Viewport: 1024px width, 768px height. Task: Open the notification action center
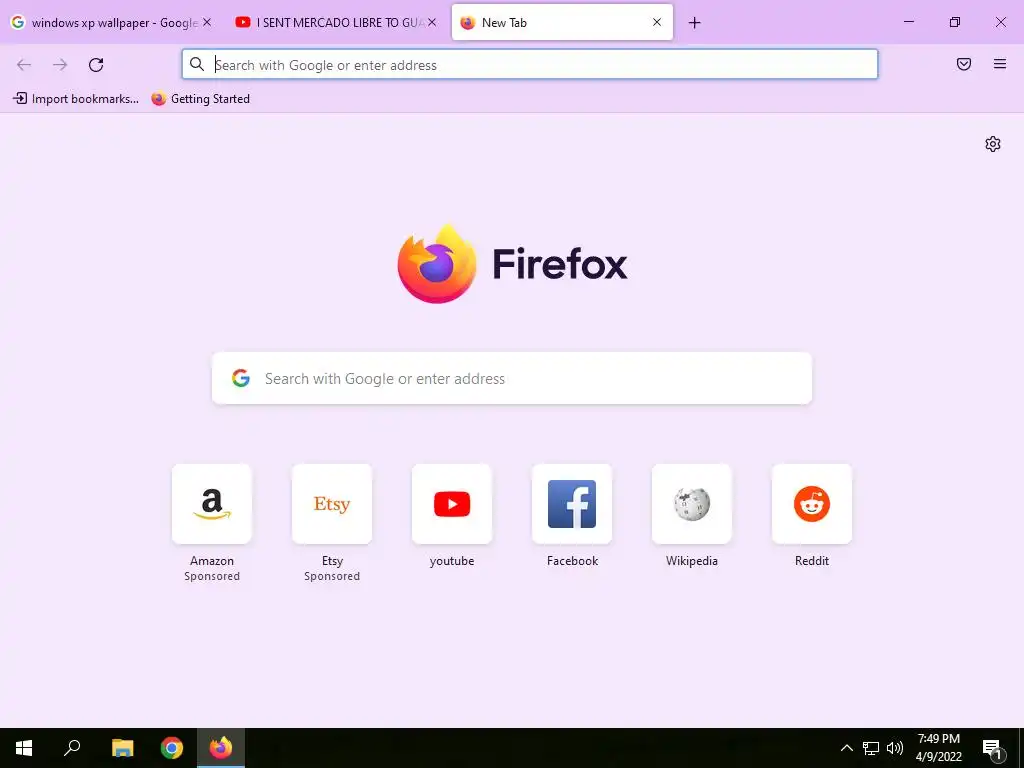(x=992, y=748)
